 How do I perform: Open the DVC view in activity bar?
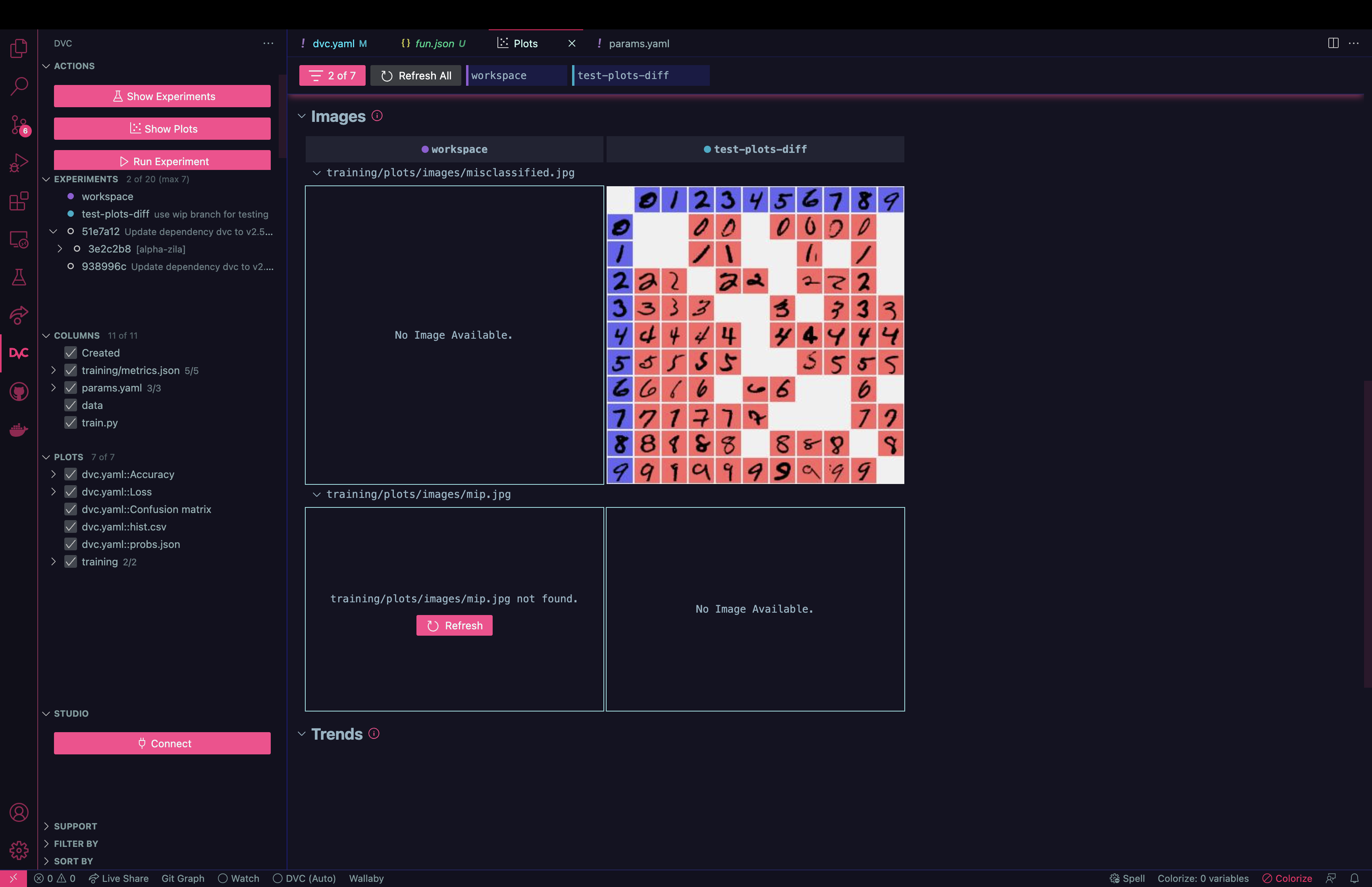click(x=18, y=353)
